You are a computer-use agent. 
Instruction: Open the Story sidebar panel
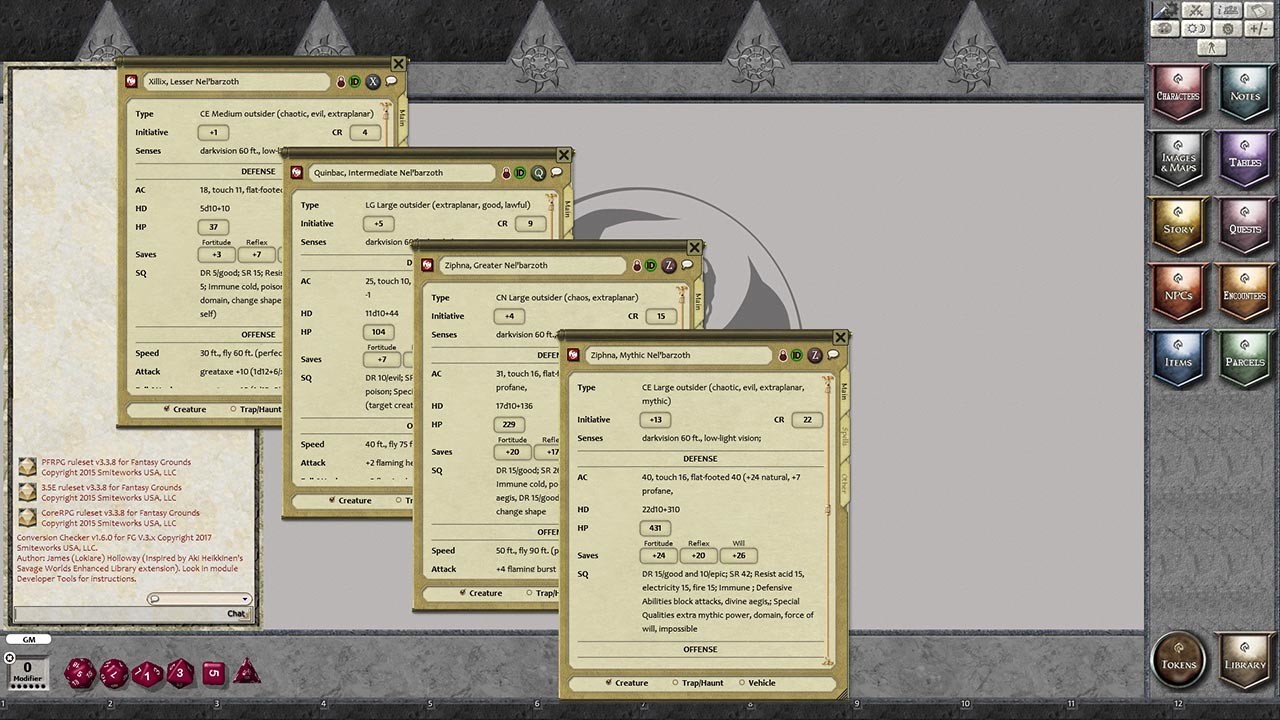(1178, 227)
